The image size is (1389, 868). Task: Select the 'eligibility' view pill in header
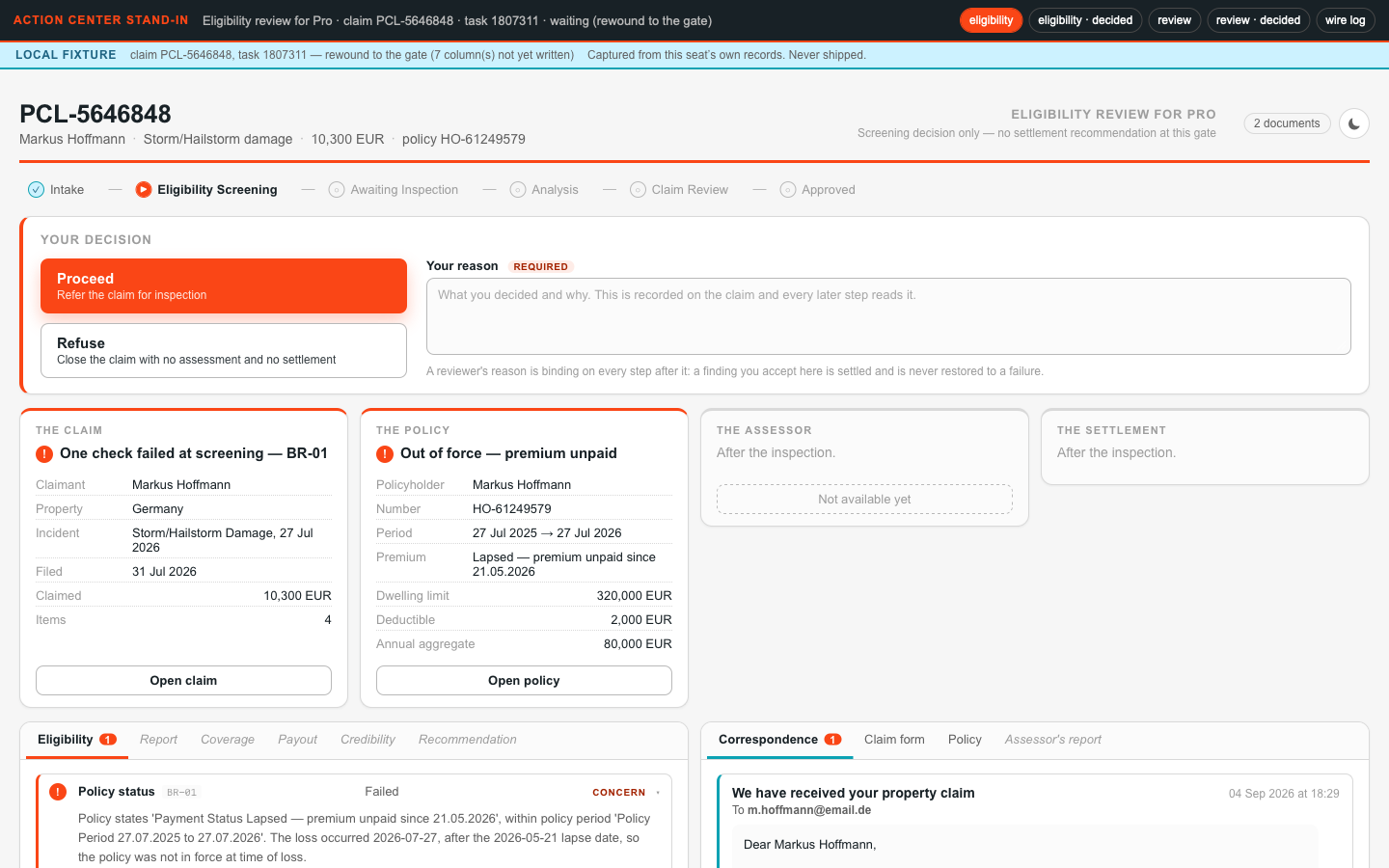point(991,20)
